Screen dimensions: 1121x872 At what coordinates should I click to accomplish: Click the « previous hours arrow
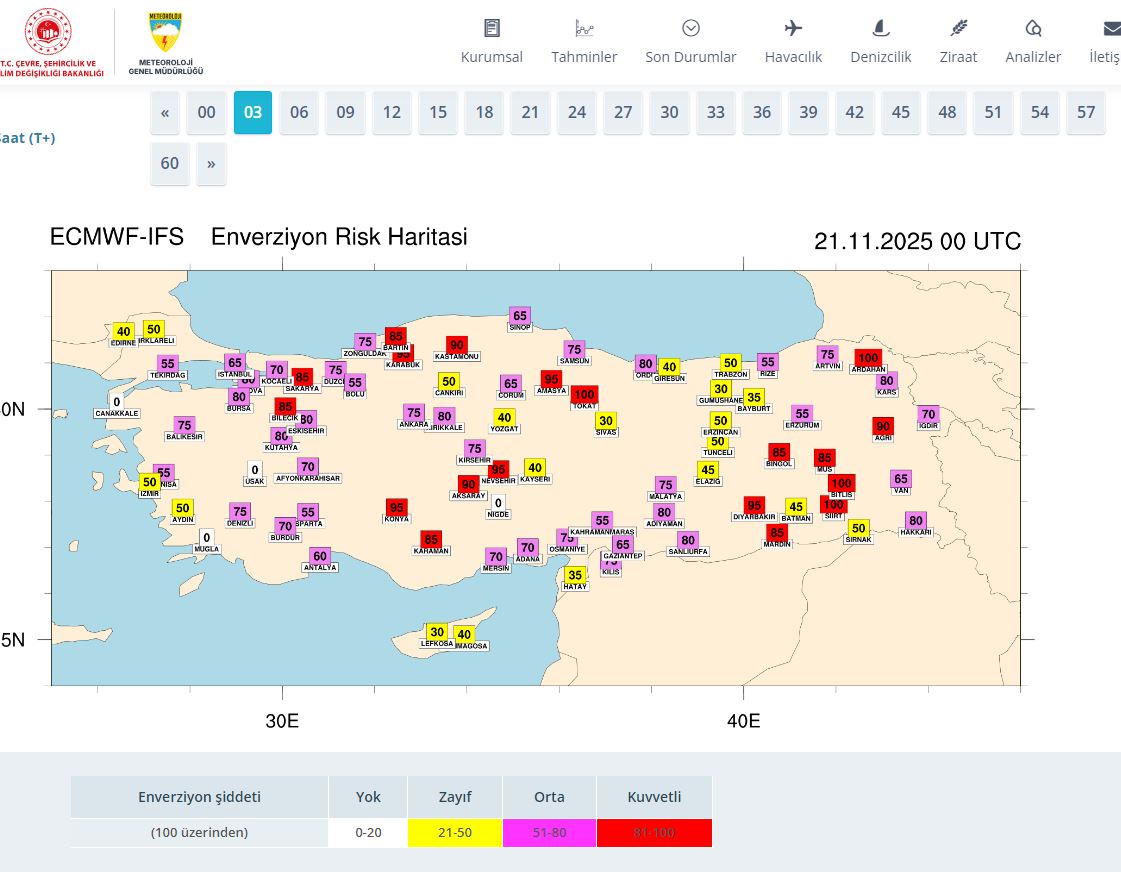164,112
